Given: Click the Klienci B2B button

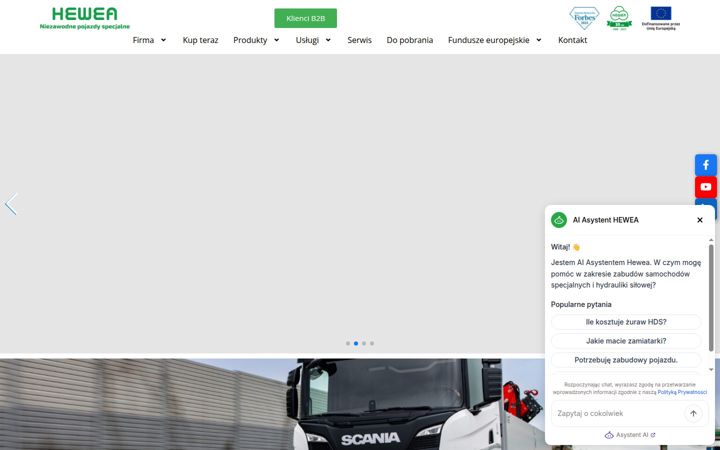Looking at the screenshot, I should (305, 18).
